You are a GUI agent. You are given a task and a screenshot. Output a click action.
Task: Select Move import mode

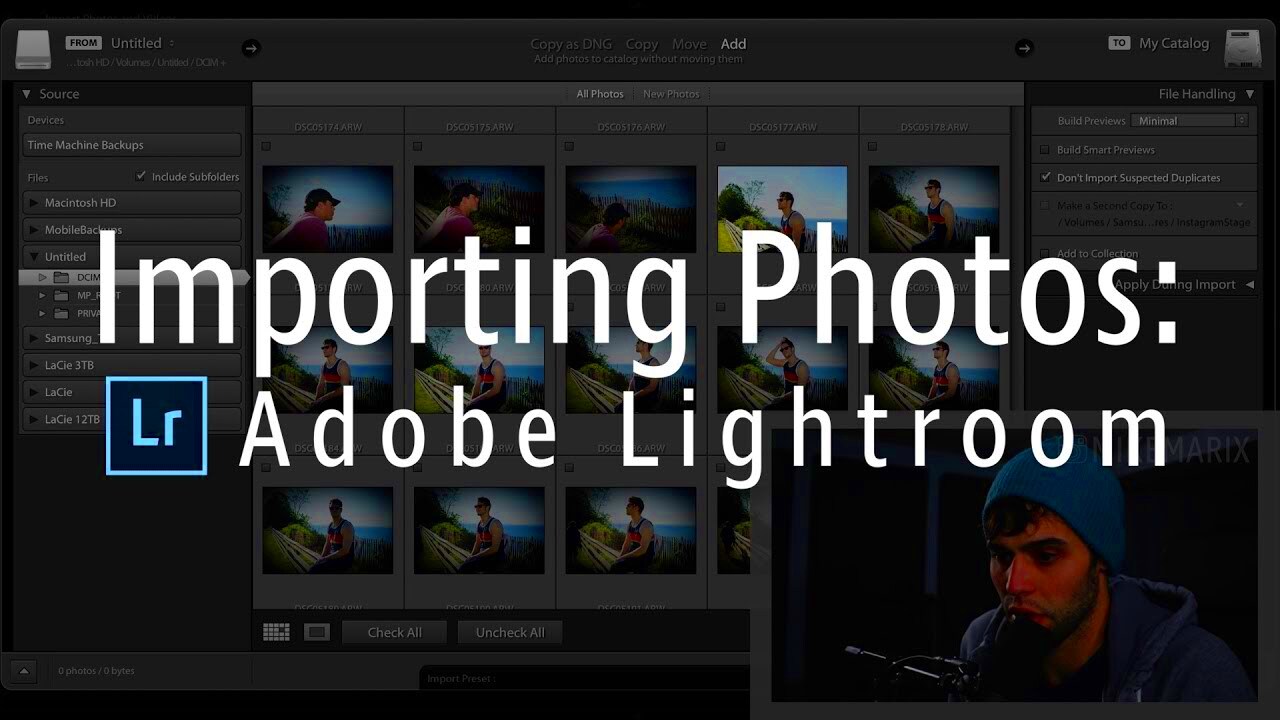pos(689,44)
